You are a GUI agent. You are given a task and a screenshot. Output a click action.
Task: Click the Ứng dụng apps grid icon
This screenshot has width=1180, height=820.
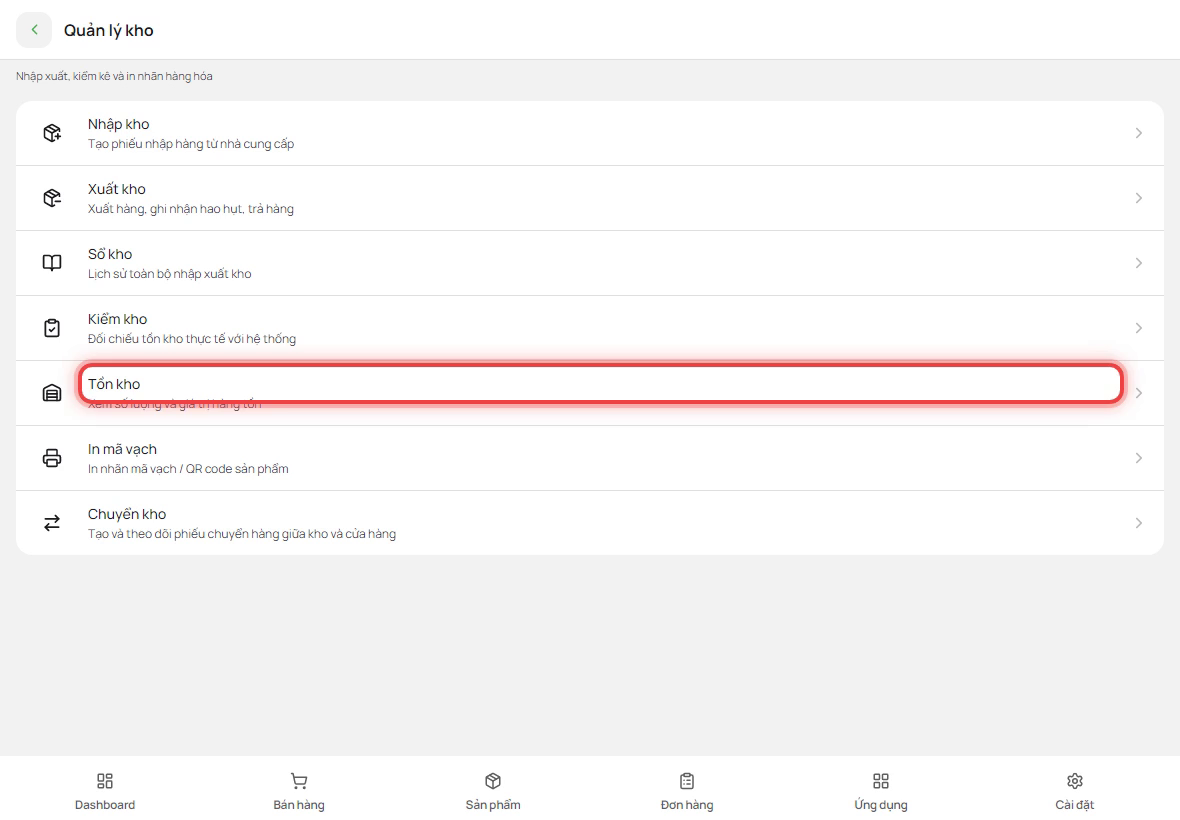[x=880, y=781]
